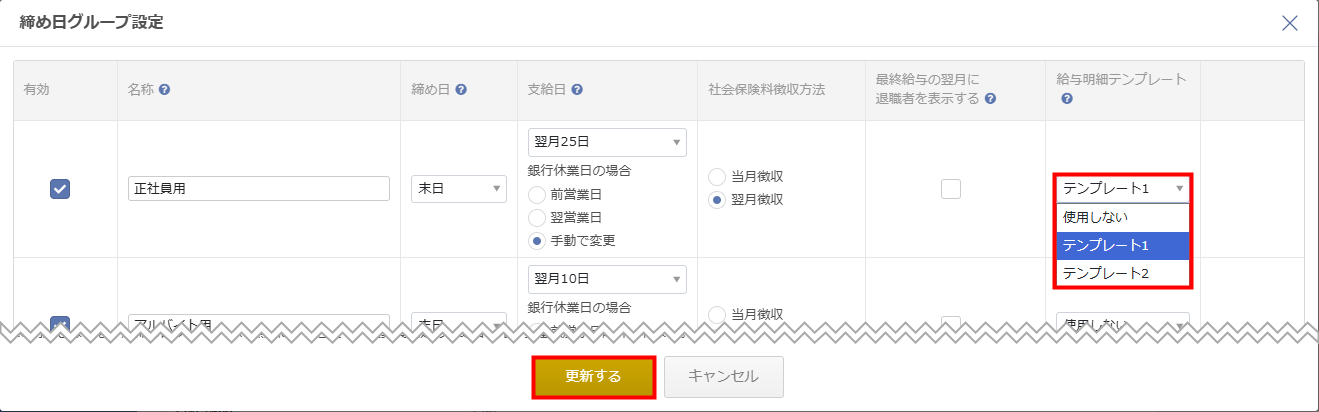Select the 前営業日 radio button
This screenshot has width=1319, height=412.
click(x=537, y=195)
